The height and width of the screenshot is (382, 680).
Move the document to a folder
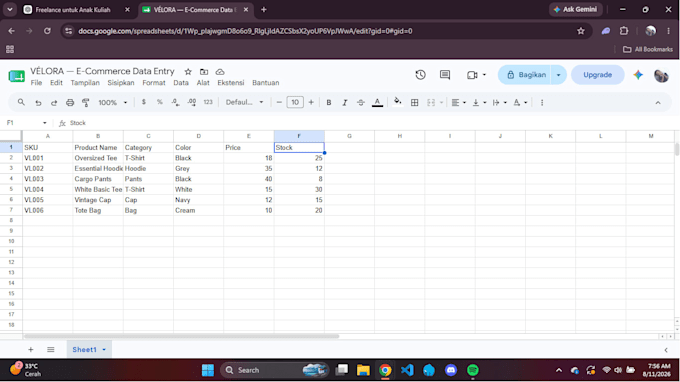(x=204, y=72)
